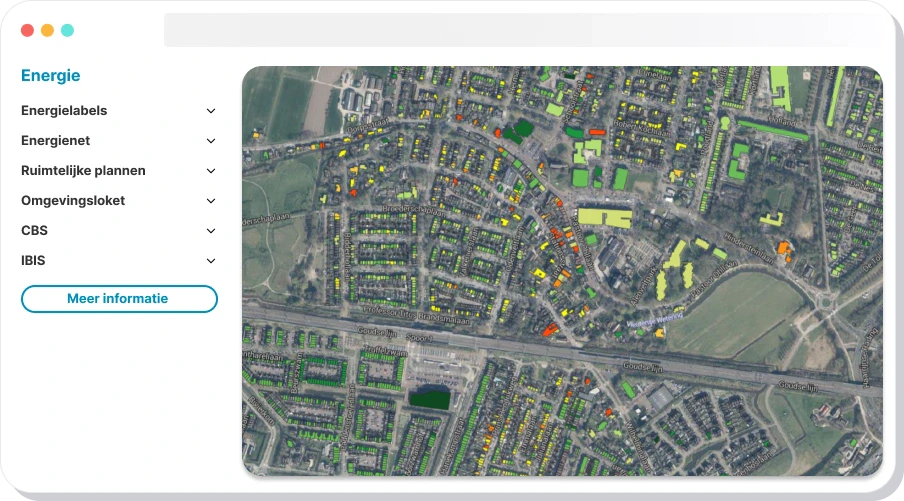Expand the Energielabels chevron
904x501 pixels.
[x=211, y=111]
